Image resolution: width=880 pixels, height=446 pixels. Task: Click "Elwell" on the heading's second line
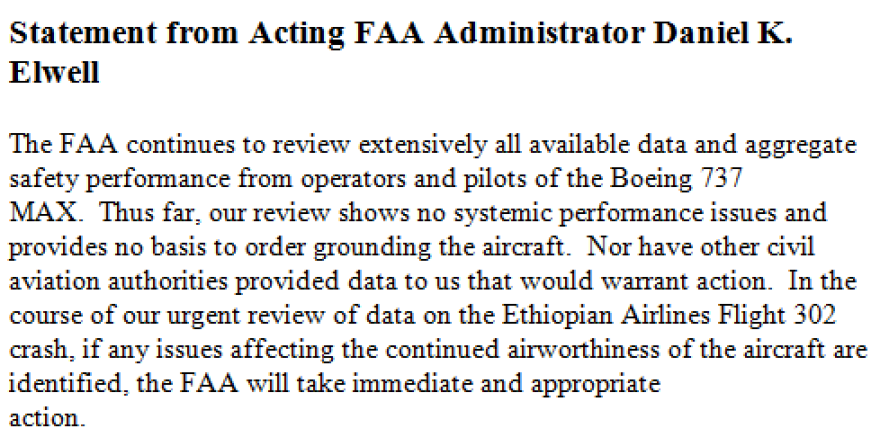pyautogui.click(x=54, y=73)
